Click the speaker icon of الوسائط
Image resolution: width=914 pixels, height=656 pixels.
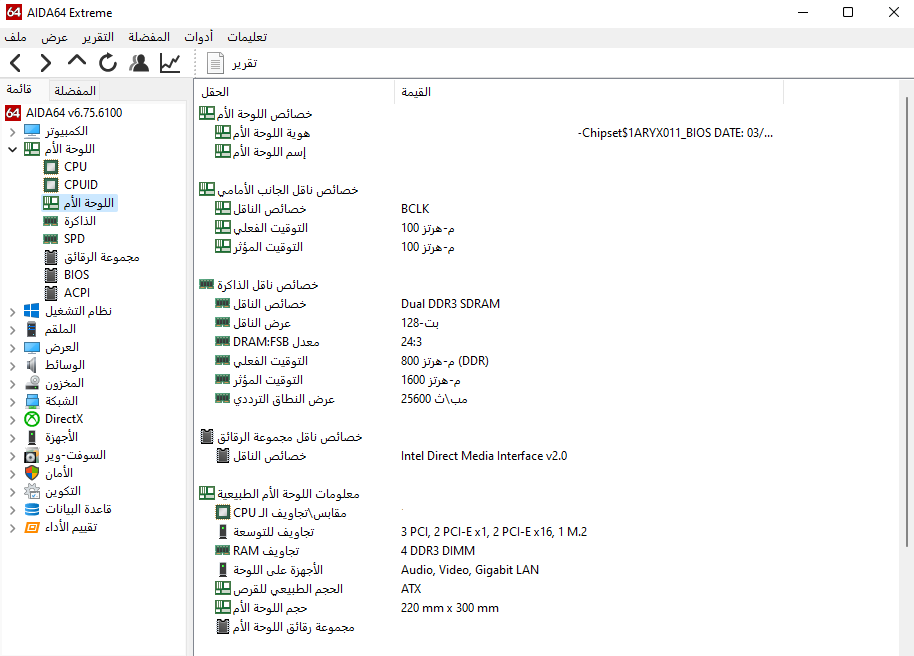(31, 365)
